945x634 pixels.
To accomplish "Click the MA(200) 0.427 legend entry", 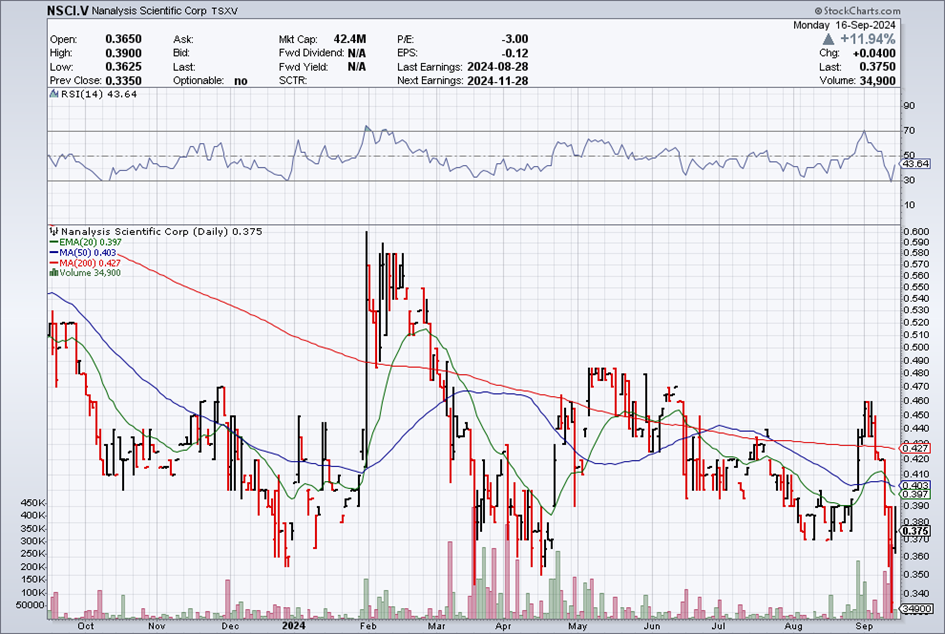I will 90,263.
